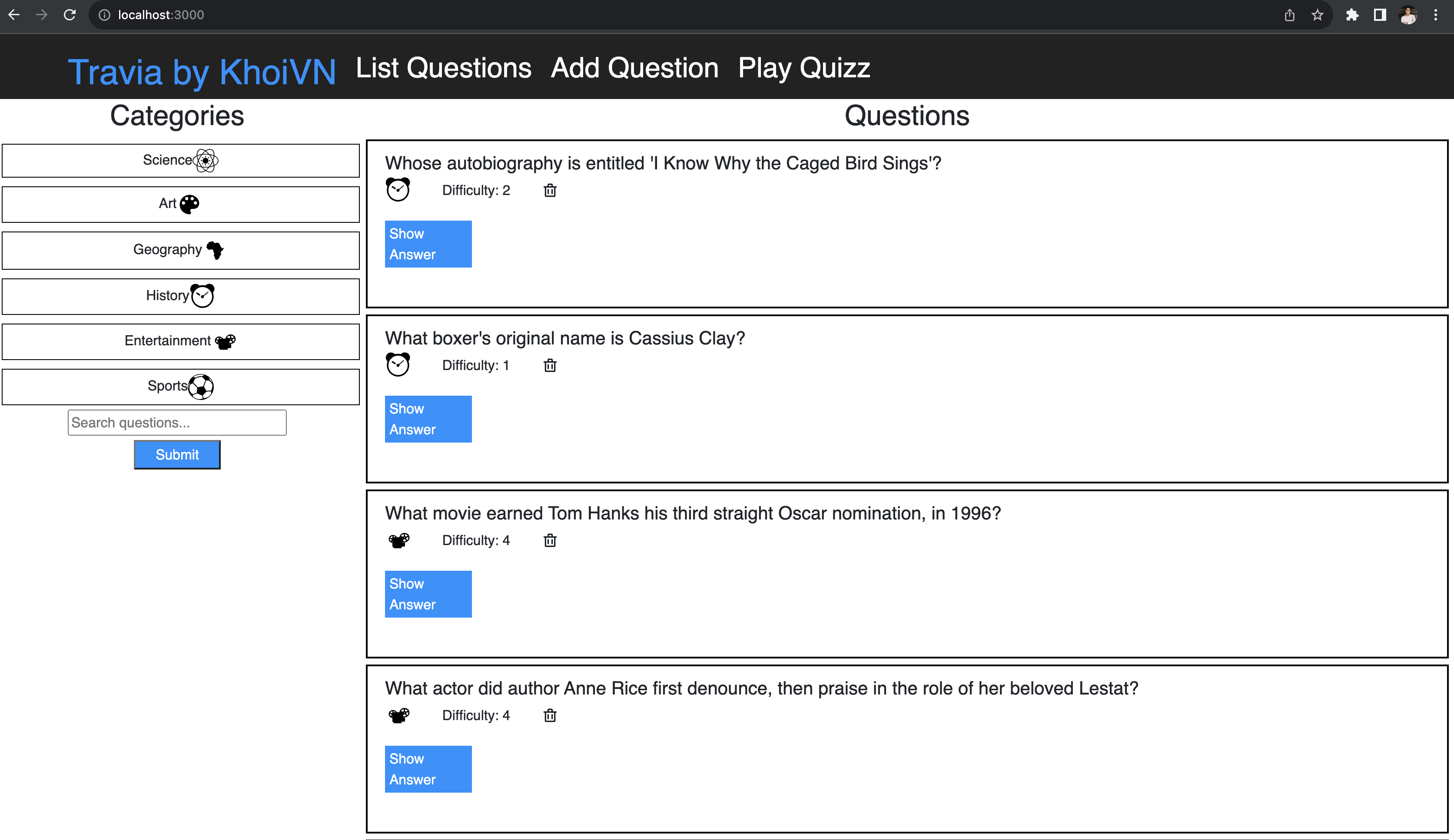This screenshot has height=840, width=1454.
Task: Open the List Questions page
Action: [x=443, y=68]
